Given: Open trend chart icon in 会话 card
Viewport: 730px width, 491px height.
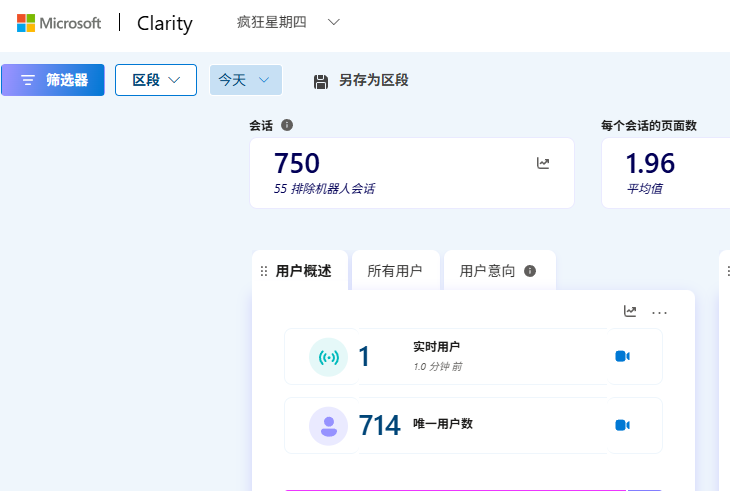Looking at the screenshot, I should tap(543, 163).
